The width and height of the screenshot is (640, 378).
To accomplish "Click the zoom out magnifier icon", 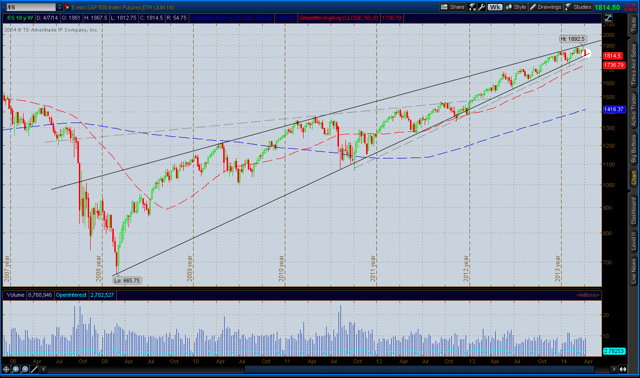I will click(x=25, y=369).
